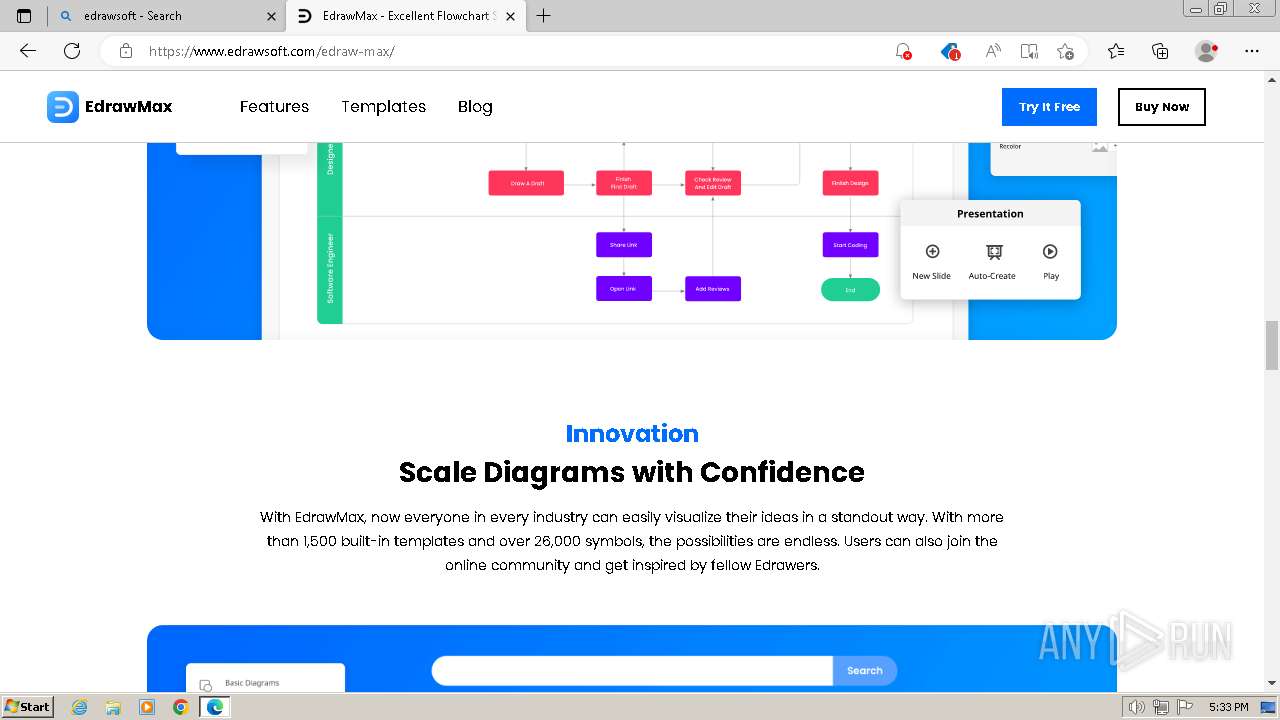Click the 5:33 PM system clock
This screenshot has width=1280, height=720.
click(x=1228, y=707)
